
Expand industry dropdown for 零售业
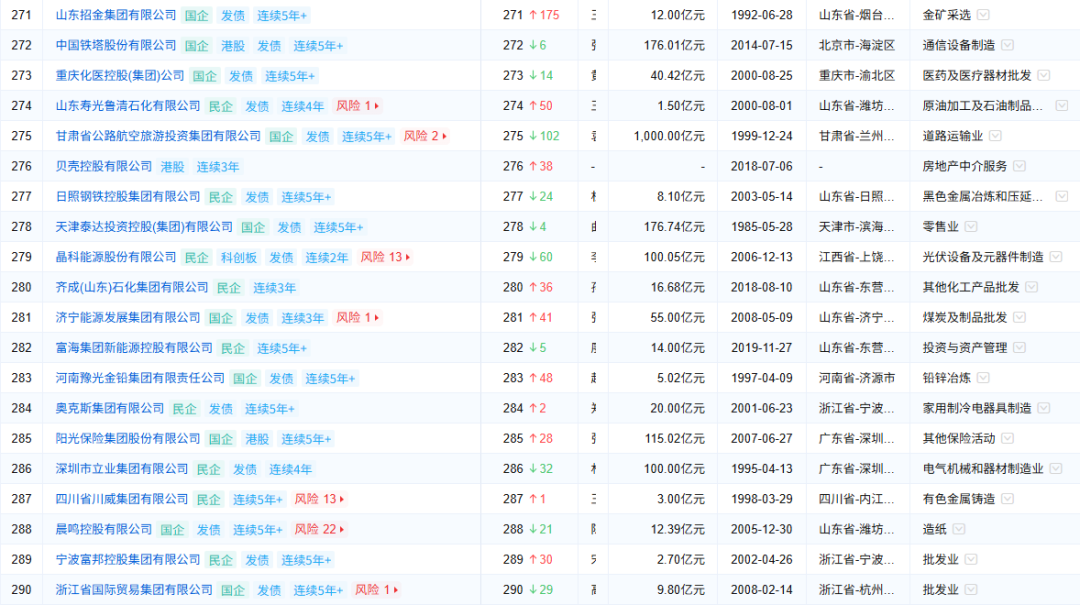[x=971, y=227]
